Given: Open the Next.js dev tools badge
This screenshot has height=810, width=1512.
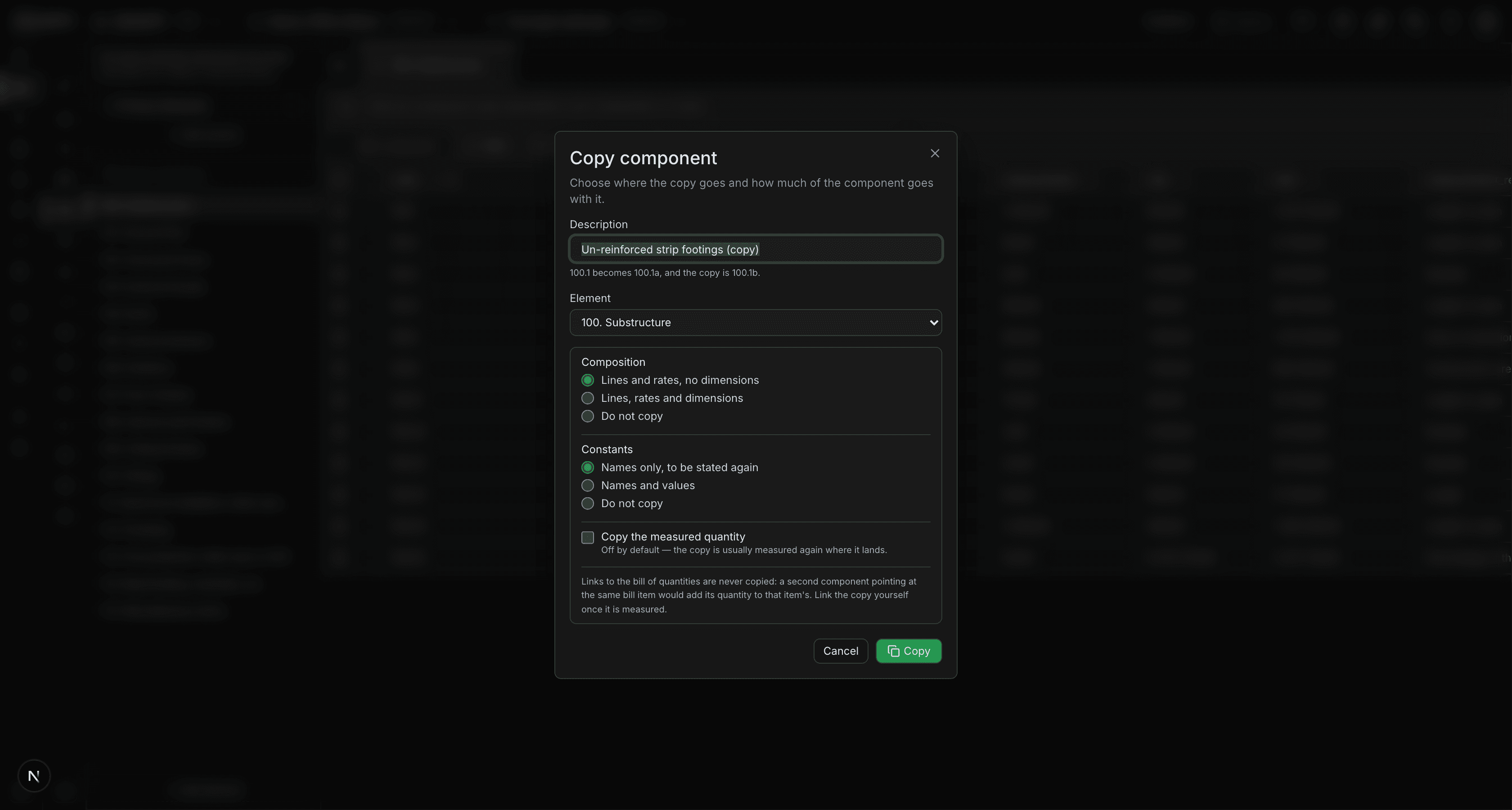Looking at the screenshot, I should coord(34,776).
